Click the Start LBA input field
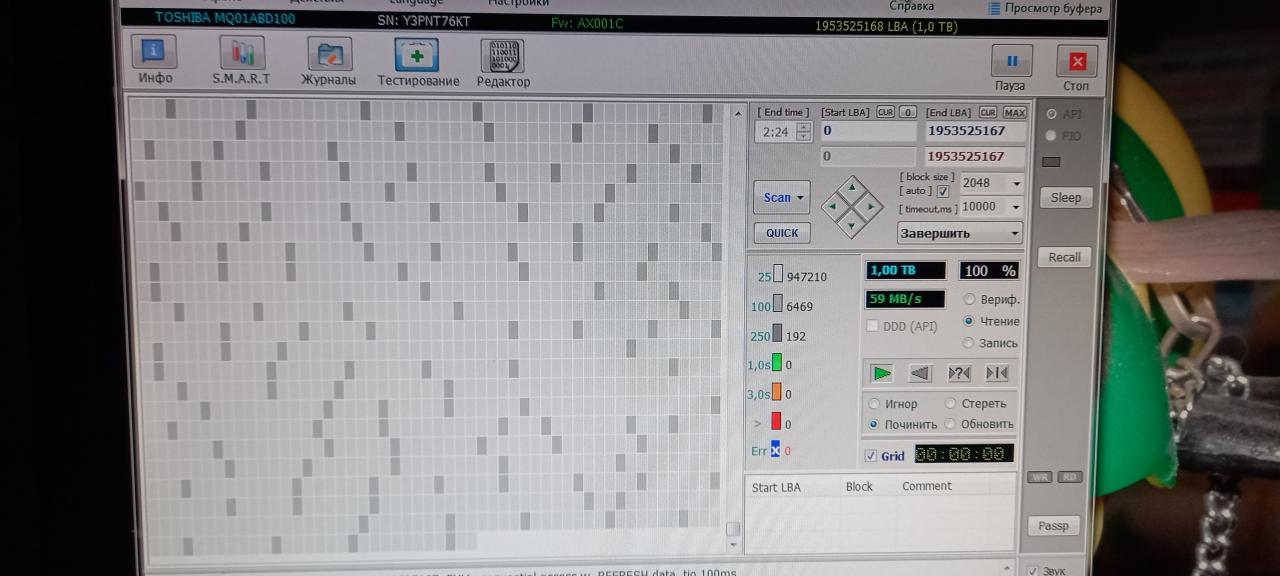Image resolution: width=1280 pixels, height=576 pixels. pos(868,131)
